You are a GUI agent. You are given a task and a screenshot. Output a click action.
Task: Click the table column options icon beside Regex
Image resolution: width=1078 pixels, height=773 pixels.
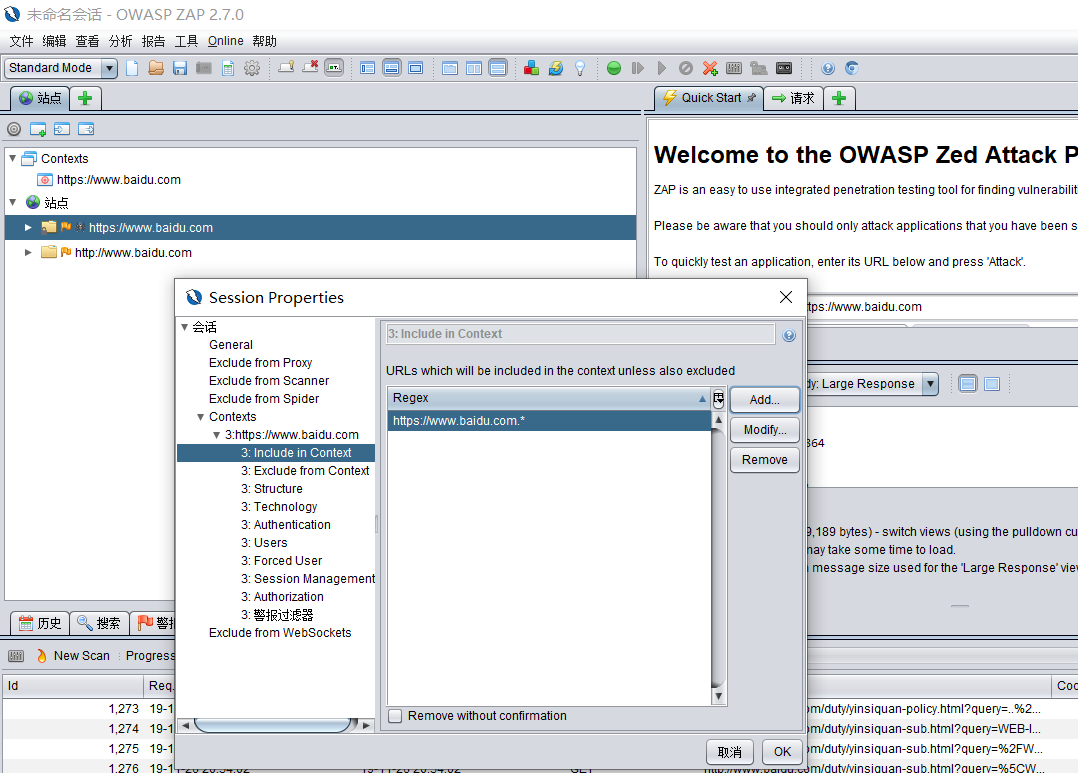click(x=718, y=398)
